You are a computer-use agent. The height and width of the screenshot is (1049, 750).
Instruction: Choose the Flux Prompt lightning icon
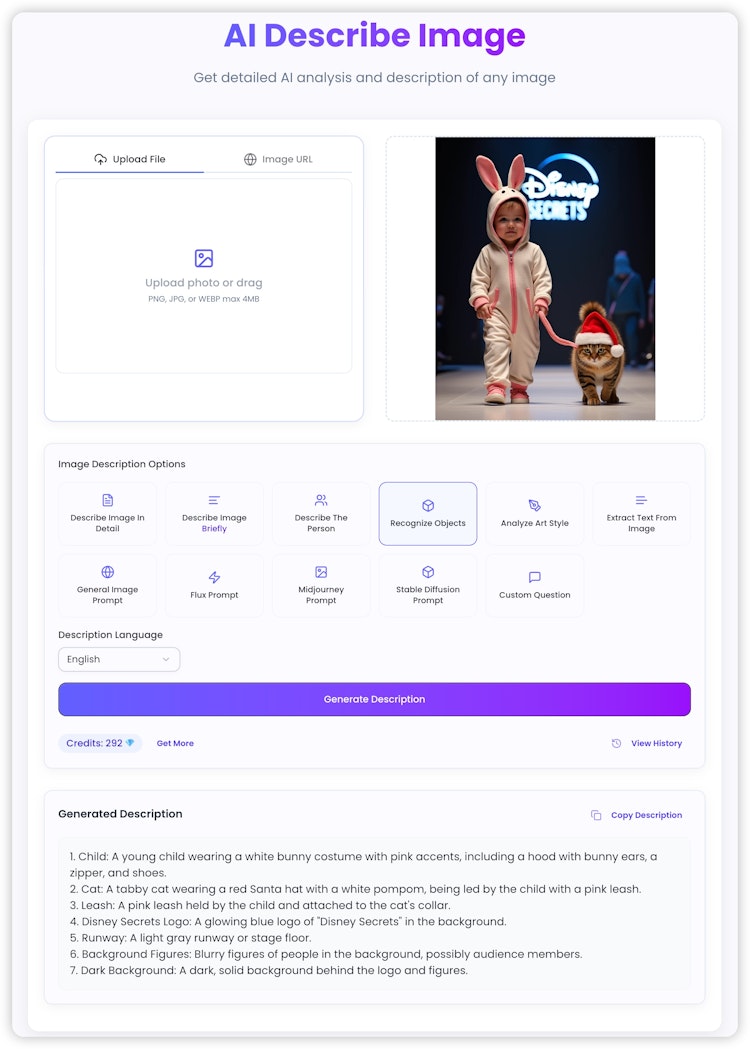(214, 577)
